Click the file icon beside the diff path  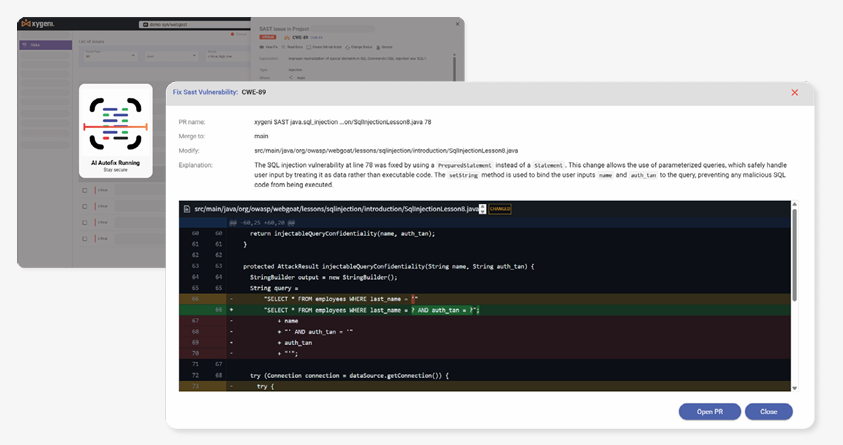(x=186, y=209)
